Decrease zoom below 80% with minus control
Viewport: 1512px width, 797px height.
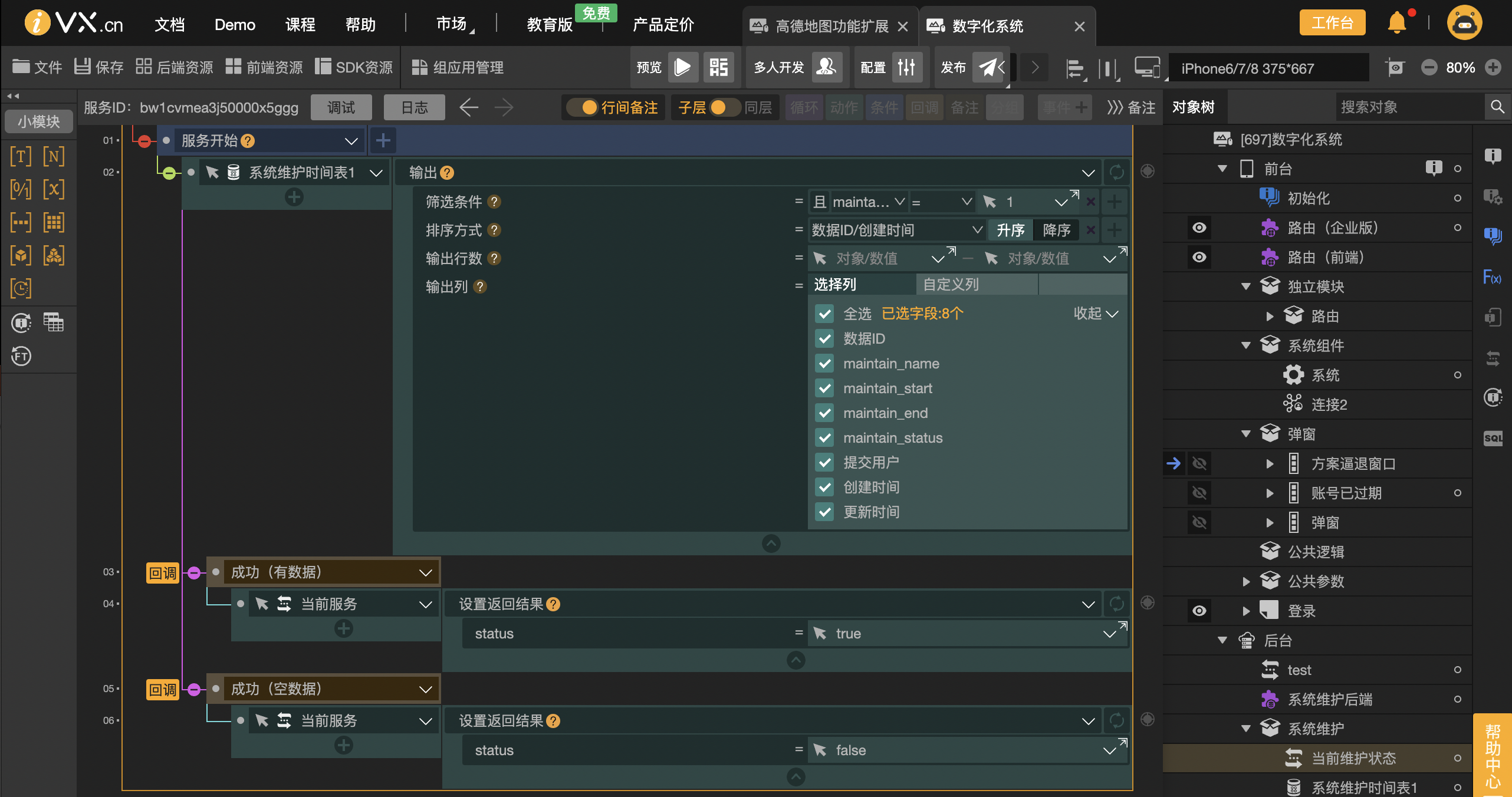[1429, 67]
